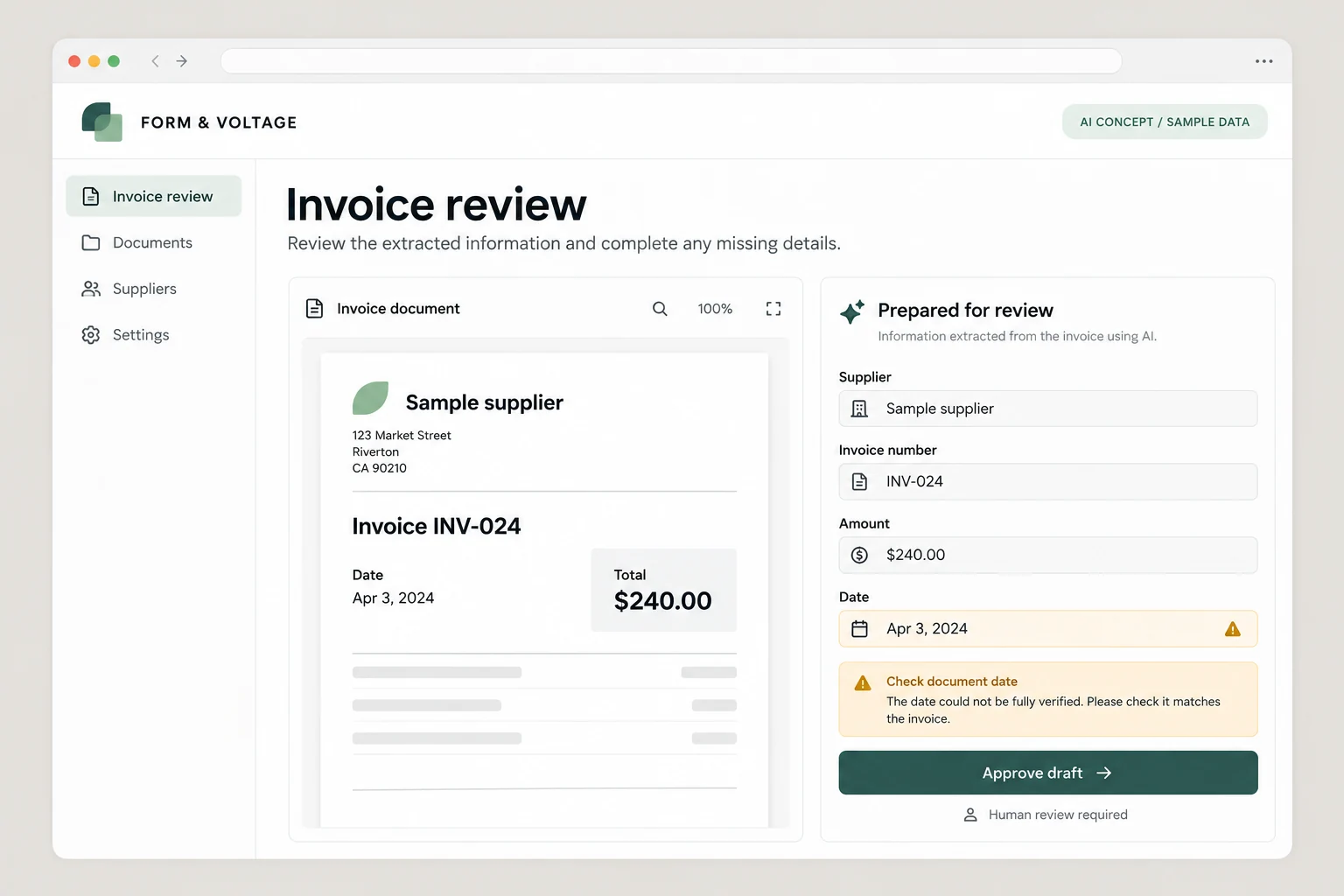Click the Human review required text
The height and width of the screenshot is (896, 1344).
pos(1058,815)
